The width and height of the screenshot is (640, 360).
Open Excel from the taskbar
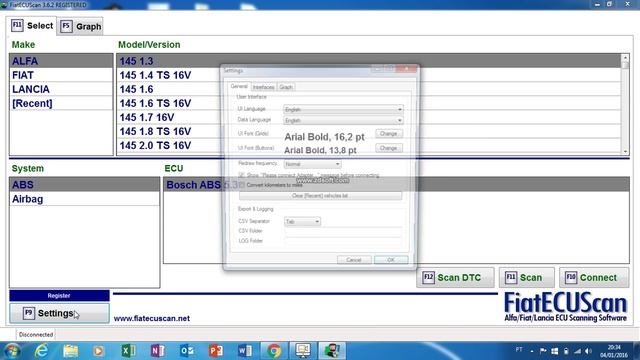tap(129, 351)
